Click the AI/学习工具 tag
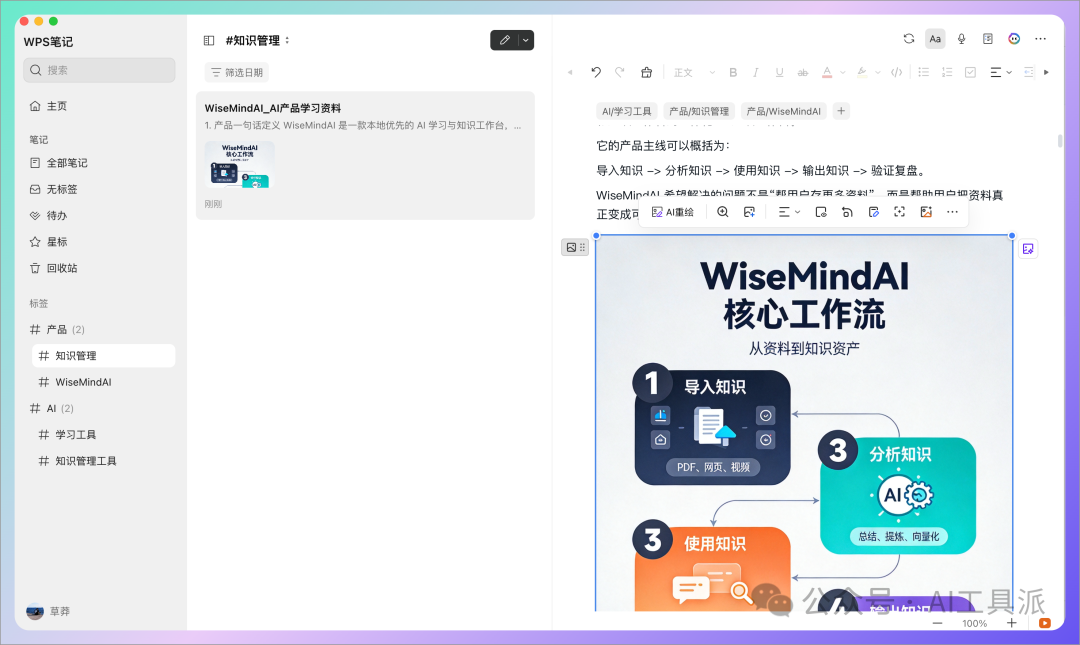The image size is (1080, 645). (x=627, y=111)
